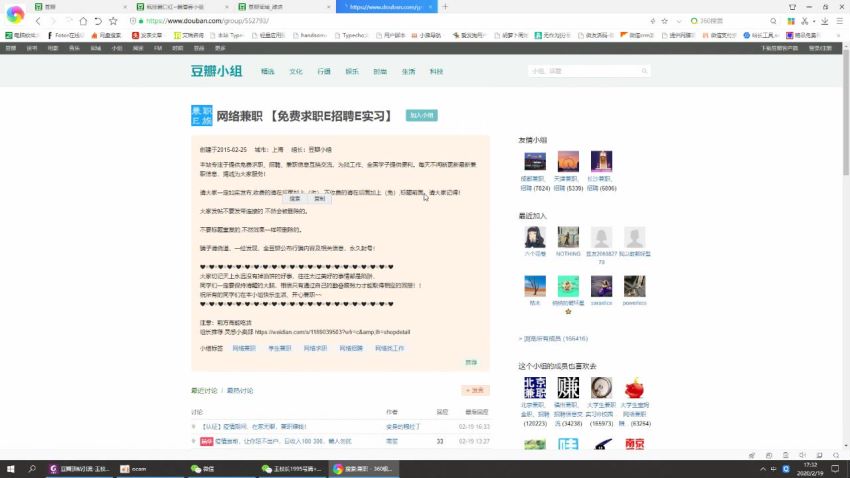Open a new browser tab

click(445, 7)
